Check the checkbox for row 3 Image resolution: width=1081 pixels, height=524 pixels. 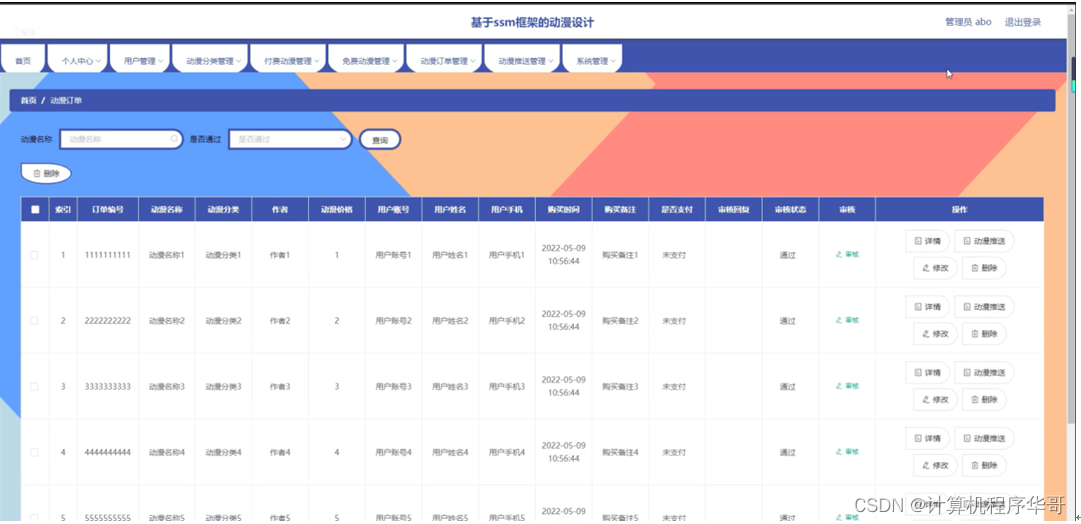click(x=34, y=386)
